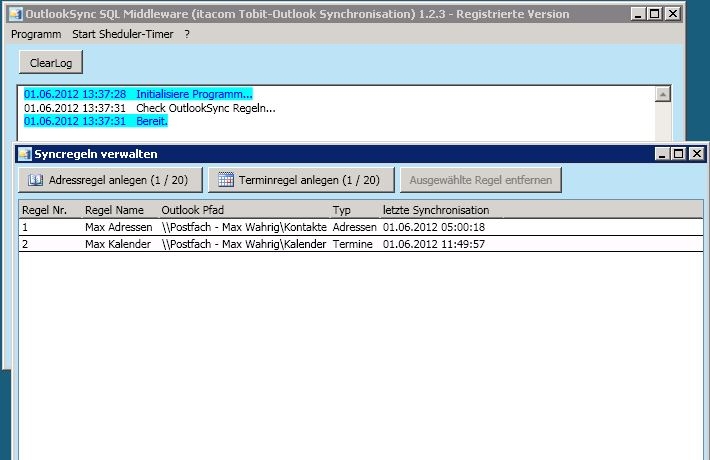The image size is (710, 460).
Task: Click Ausgewählte Regel entfernen button
Action: tap(480, 180)
